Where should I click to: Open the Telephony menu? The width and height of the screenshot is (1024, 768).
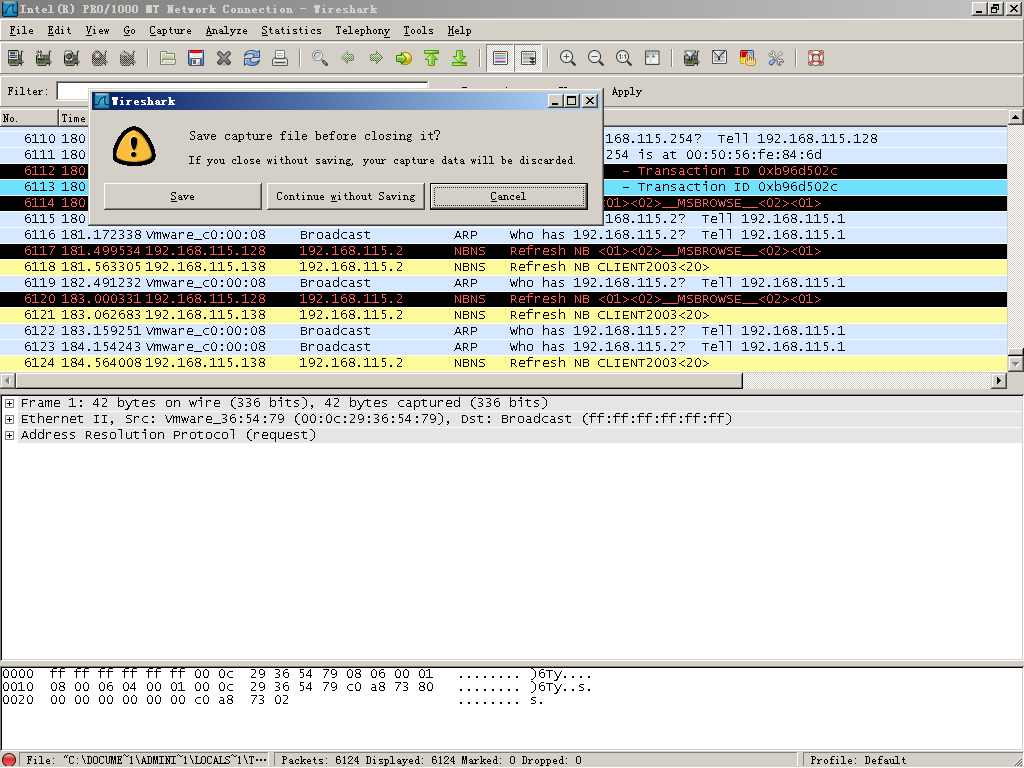[362, 31]
